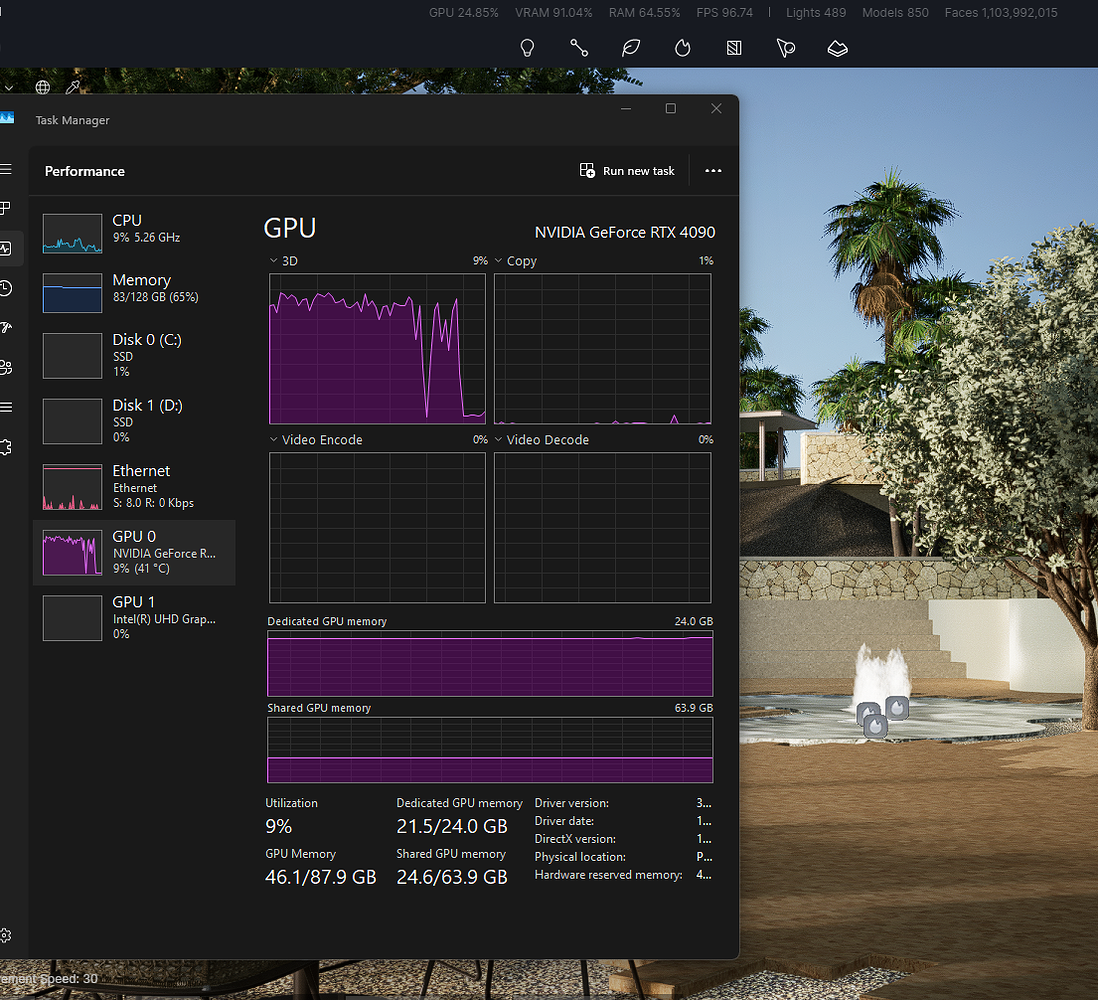This screenshot has width=1098, height=1000.
Task: Click the Users icon in Task Manager sidebar
Action: [7, 367]
